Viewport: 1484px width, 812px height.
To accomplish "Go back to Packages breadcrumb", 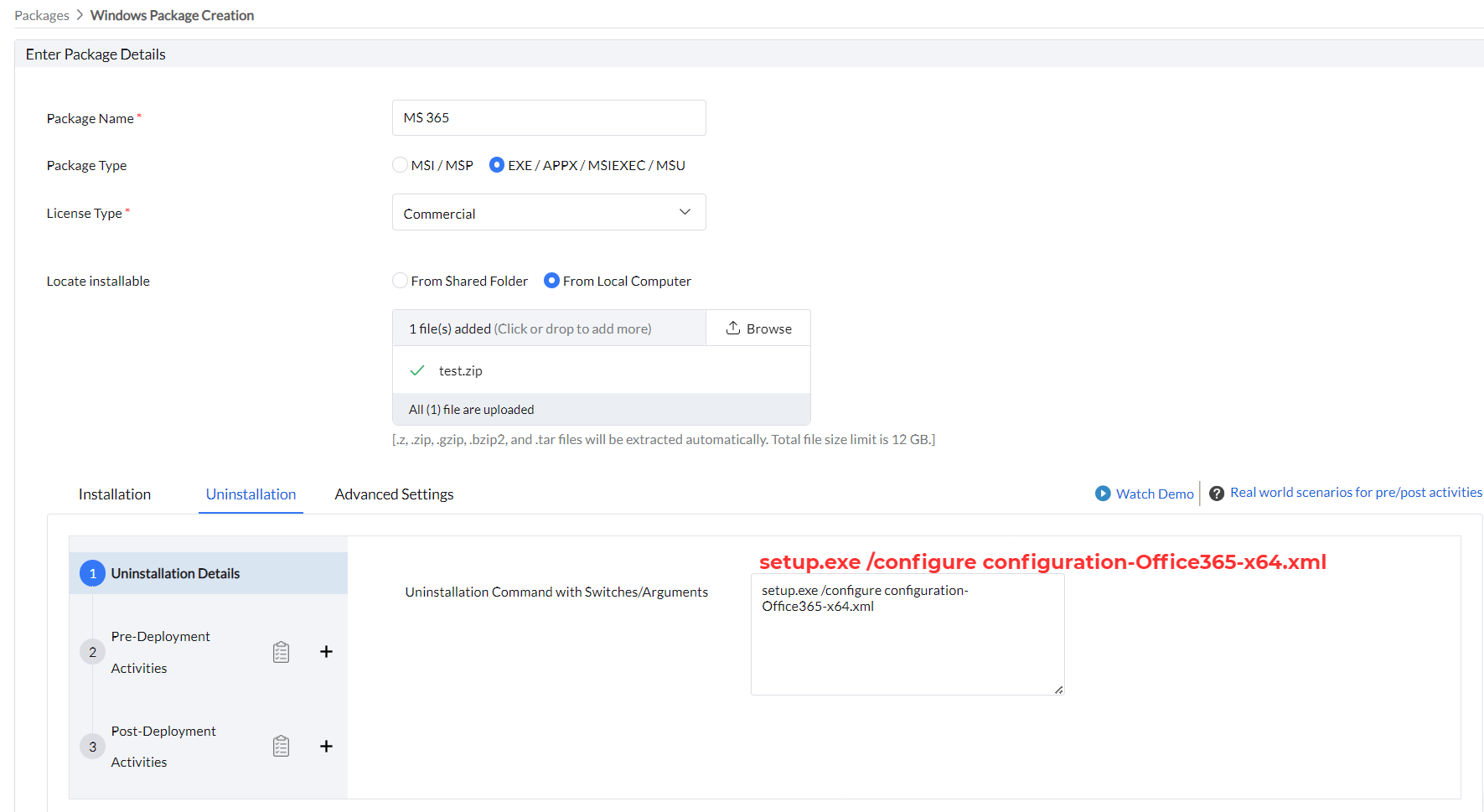I will coord(42,16).
